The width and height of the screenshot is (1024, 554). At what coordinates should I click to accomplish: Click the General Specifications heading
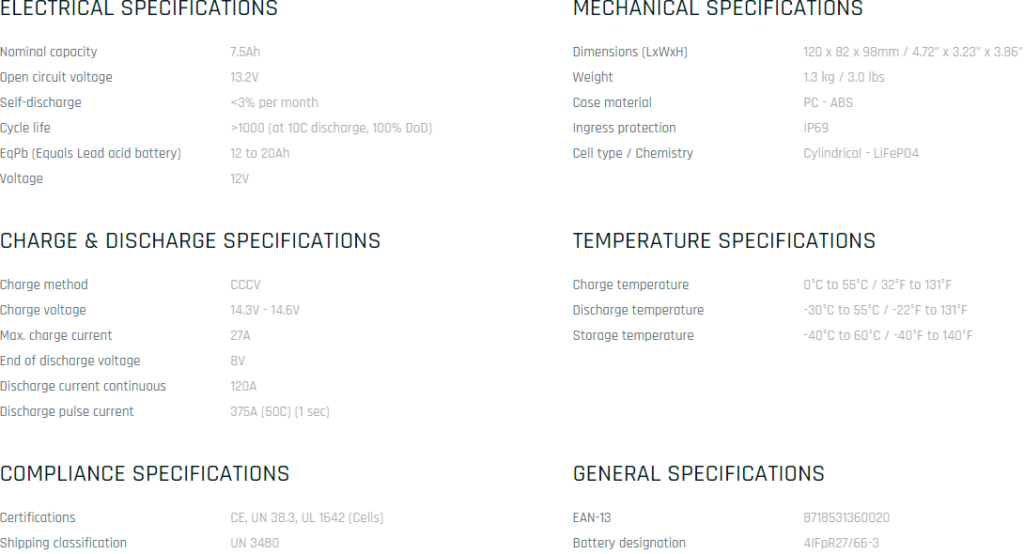698,473
